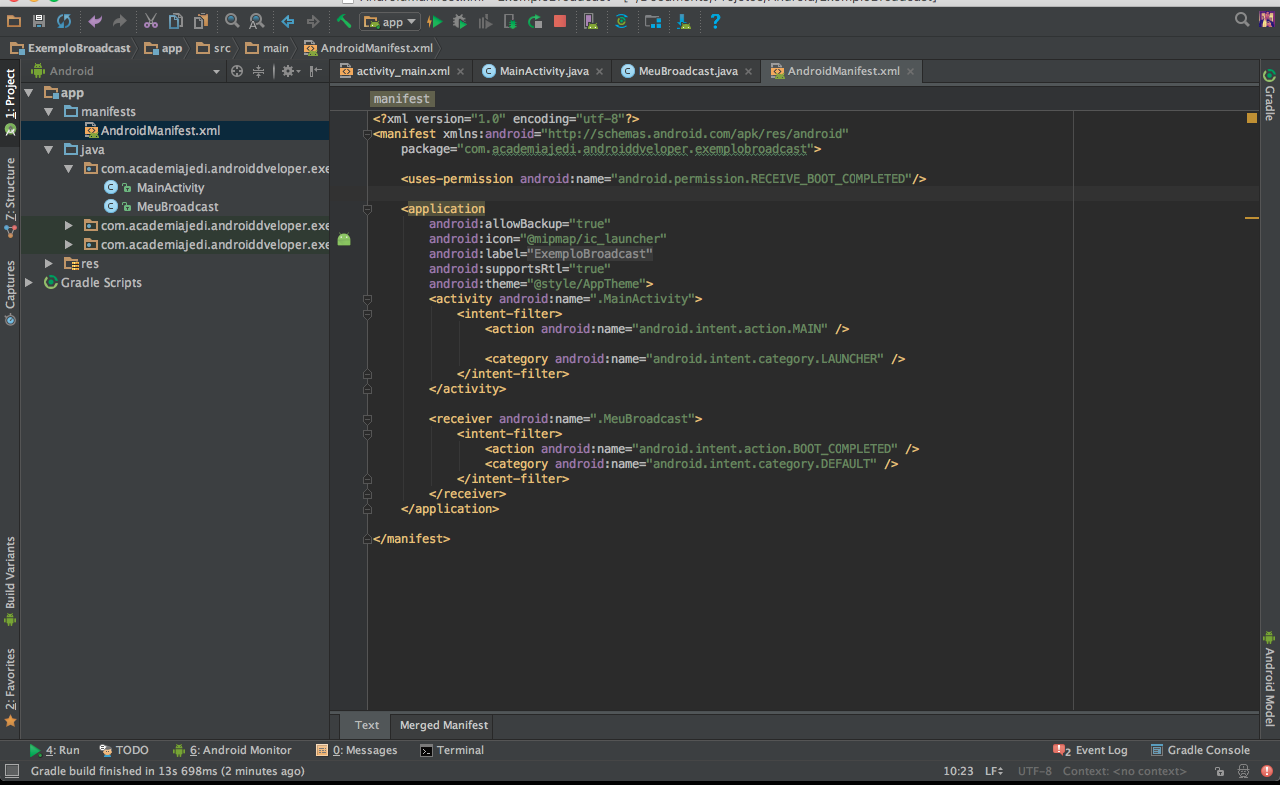Viewport: 1280px width, 785px height.
Task: Click the Sync/refresh icon in the toolbar
Action: click(x=64, y=21)
